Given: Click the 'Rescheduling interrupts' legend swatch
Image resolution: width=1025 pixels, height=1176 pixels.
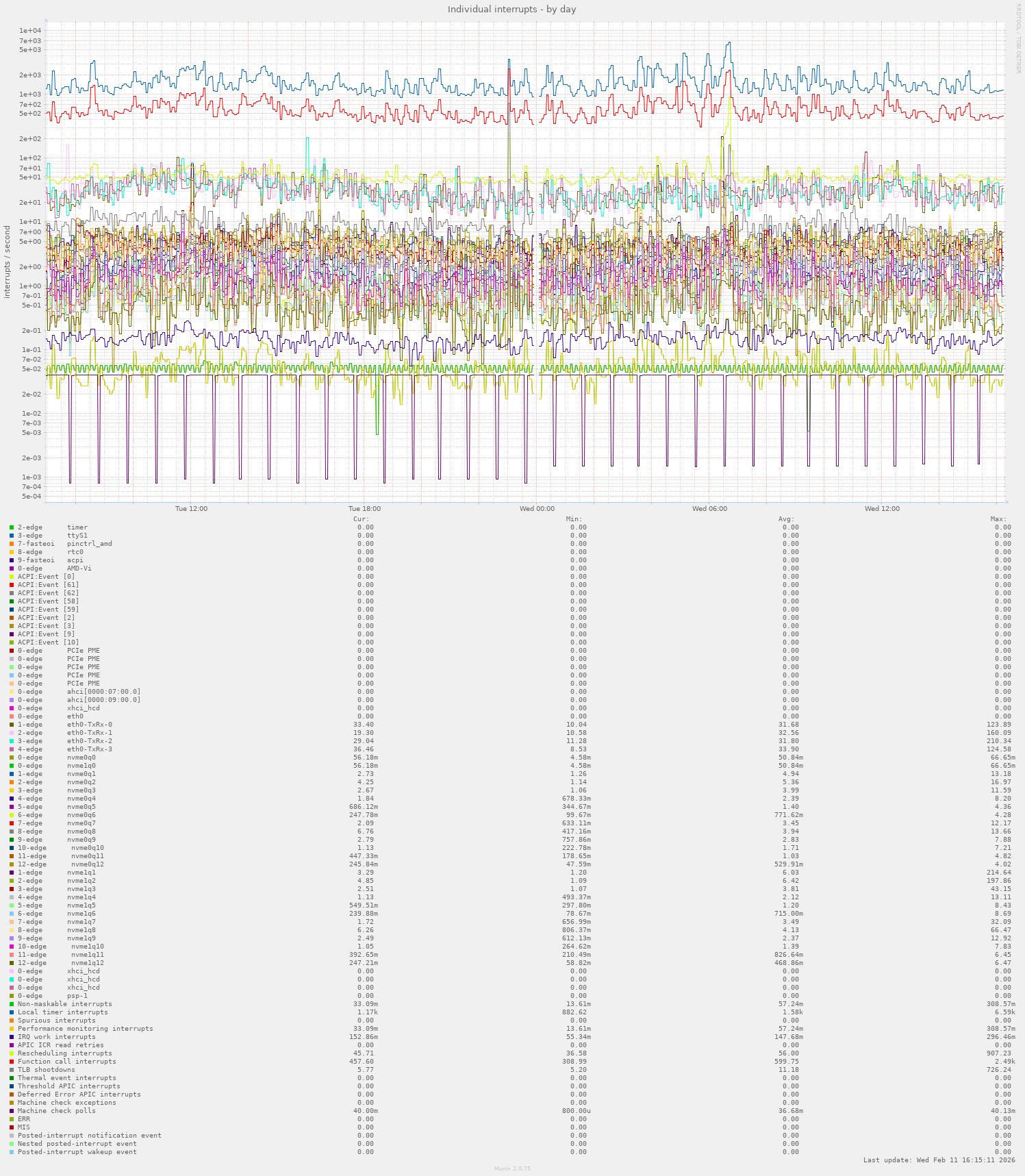Looking at the screenshot, I should click(x=12, y=1053).
